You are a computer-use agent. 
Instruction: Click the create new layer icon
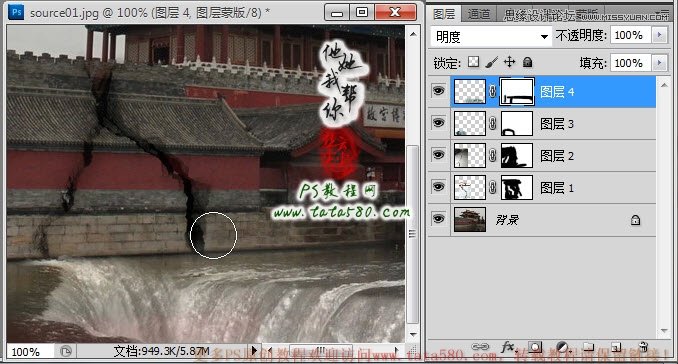tap(616, 347)
